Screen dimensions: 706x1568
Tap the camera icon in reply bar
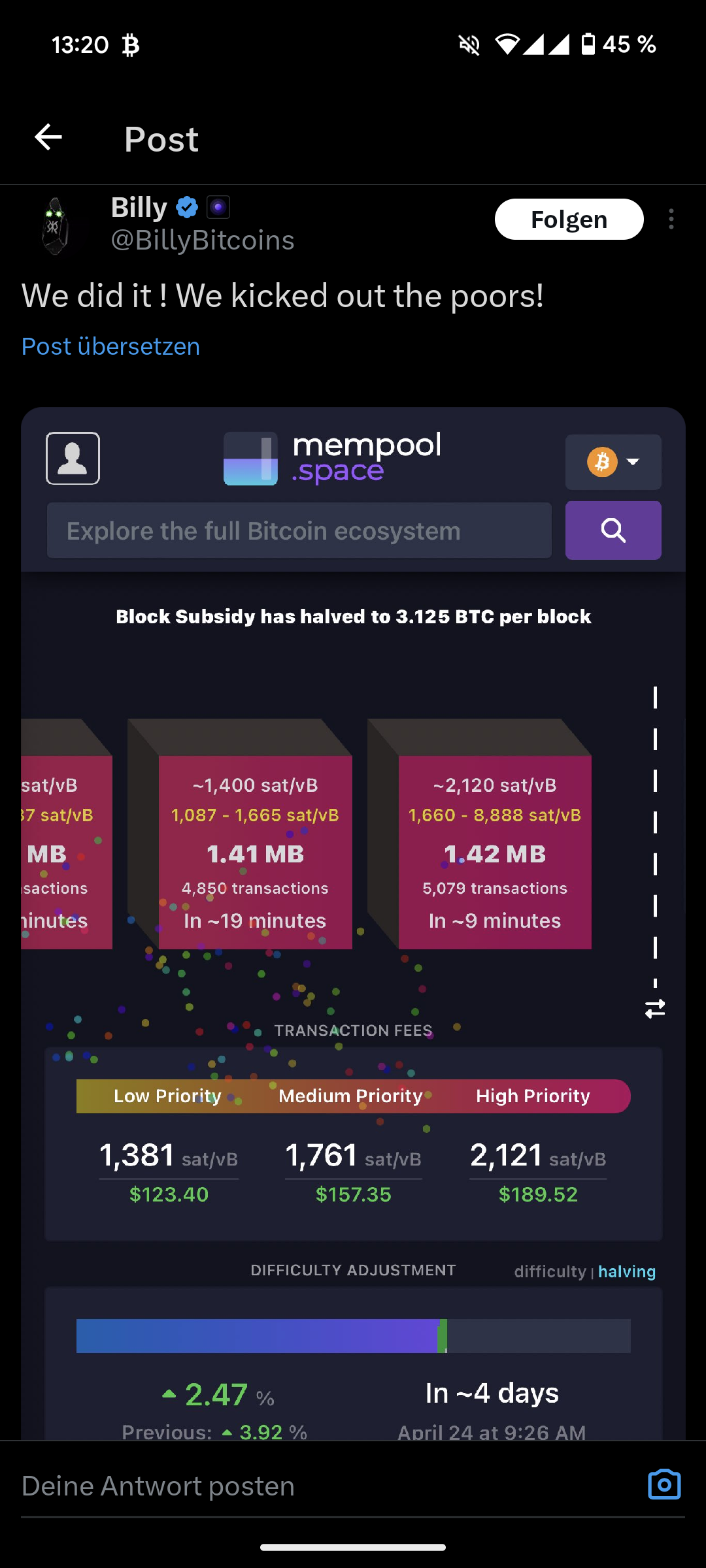click(664, 1485)
